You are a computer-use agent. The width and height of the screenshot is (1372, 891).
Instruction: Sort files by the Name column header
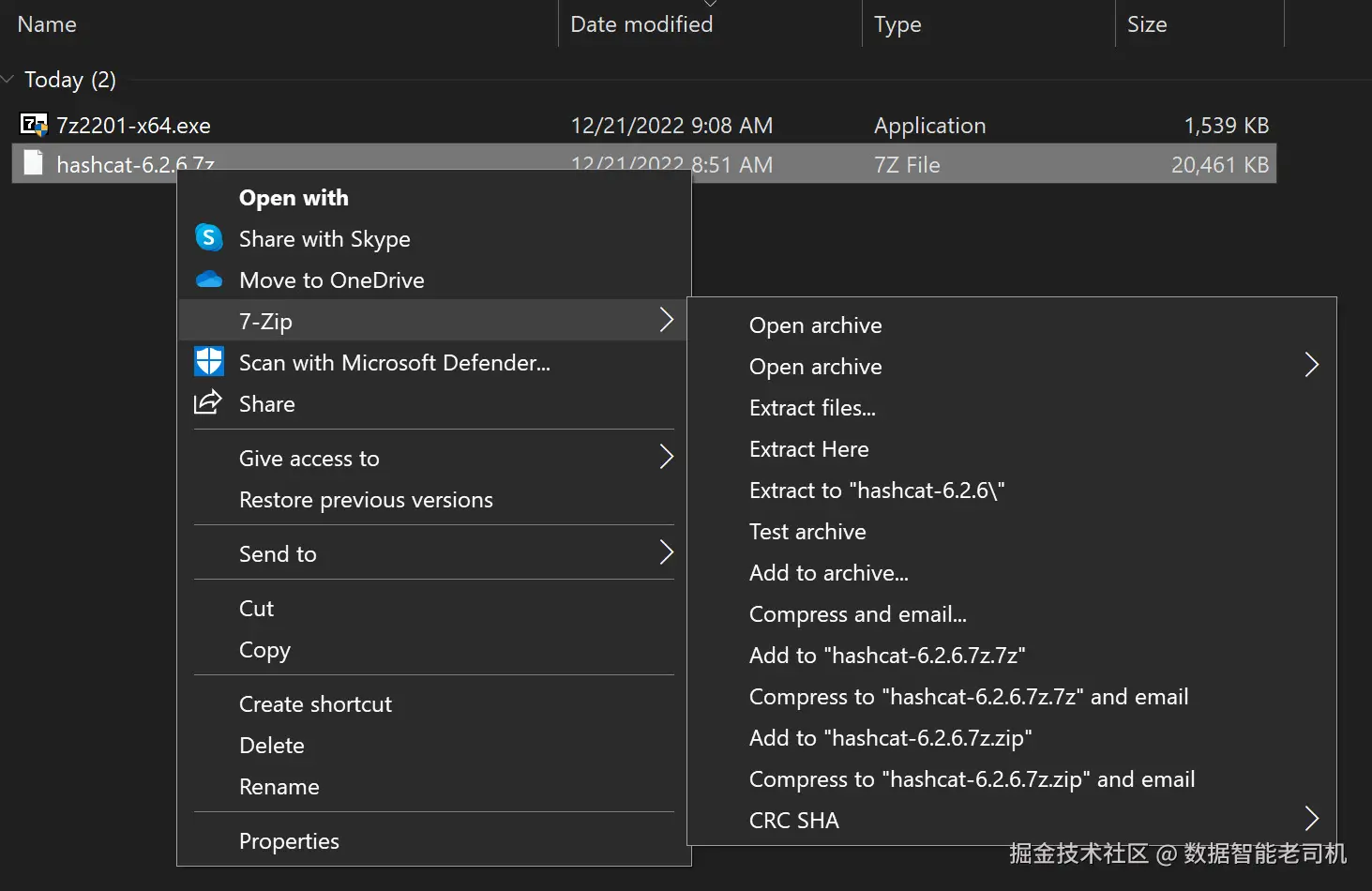pos(47,24)
